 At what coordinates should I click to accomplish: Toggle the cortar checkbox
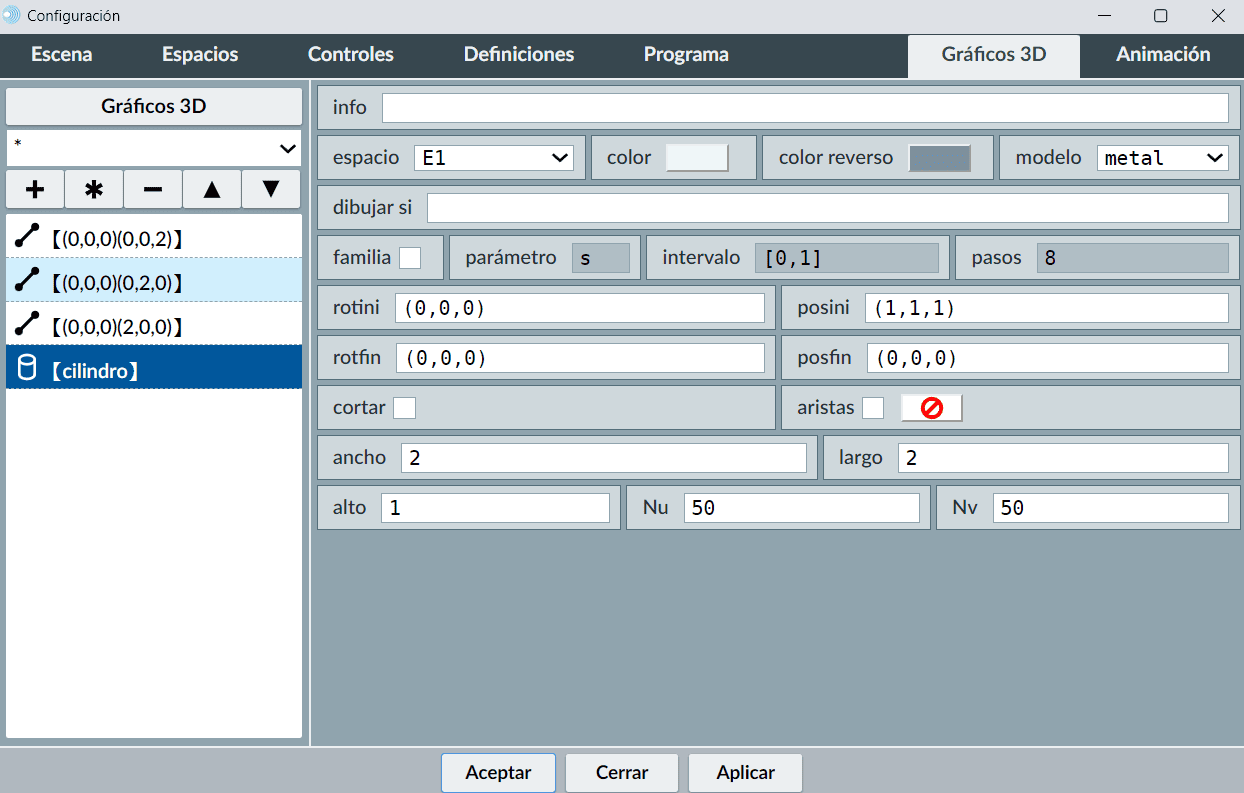[x=404, y=408]
